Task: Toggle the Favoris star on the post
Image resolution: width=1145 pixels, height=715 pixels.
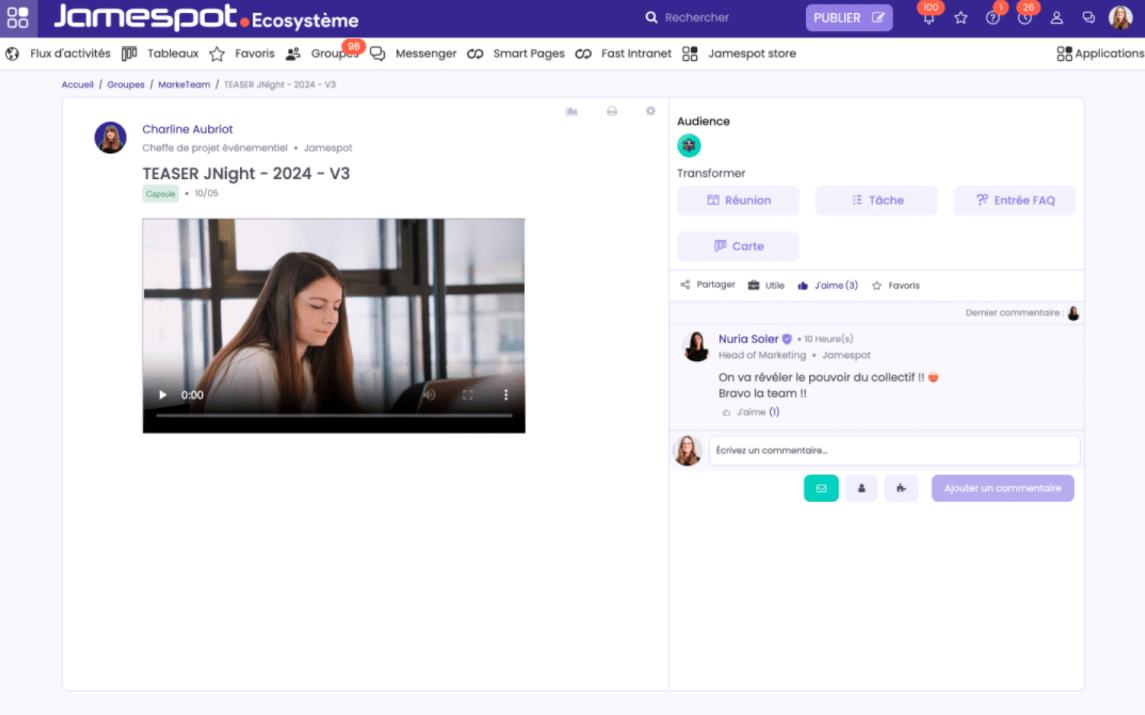Action: click(895, 285)
